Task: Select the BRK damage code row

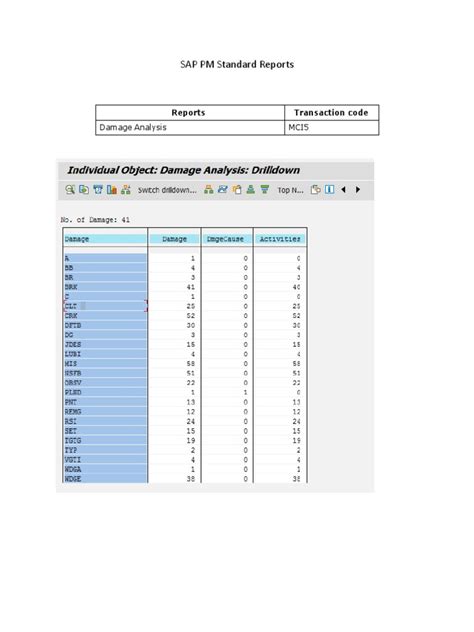Action: tap(105, 287)
